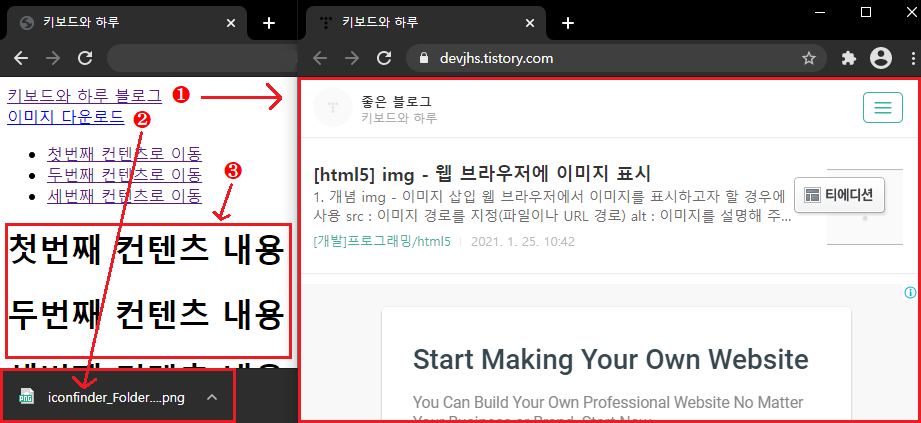This screenshot has width=921, height=423.
Task: Open new tab in left browser window
Action: click(x=268, y=23)
